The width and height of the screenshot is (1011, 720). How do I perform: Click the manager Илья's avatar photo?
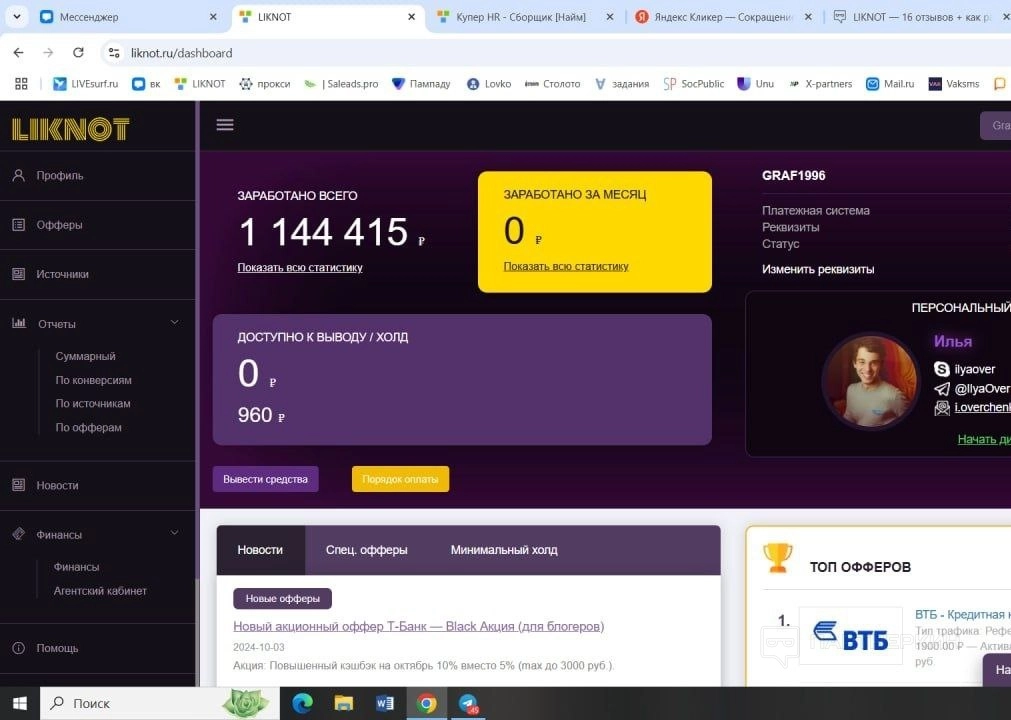click(x=870, y=382)
